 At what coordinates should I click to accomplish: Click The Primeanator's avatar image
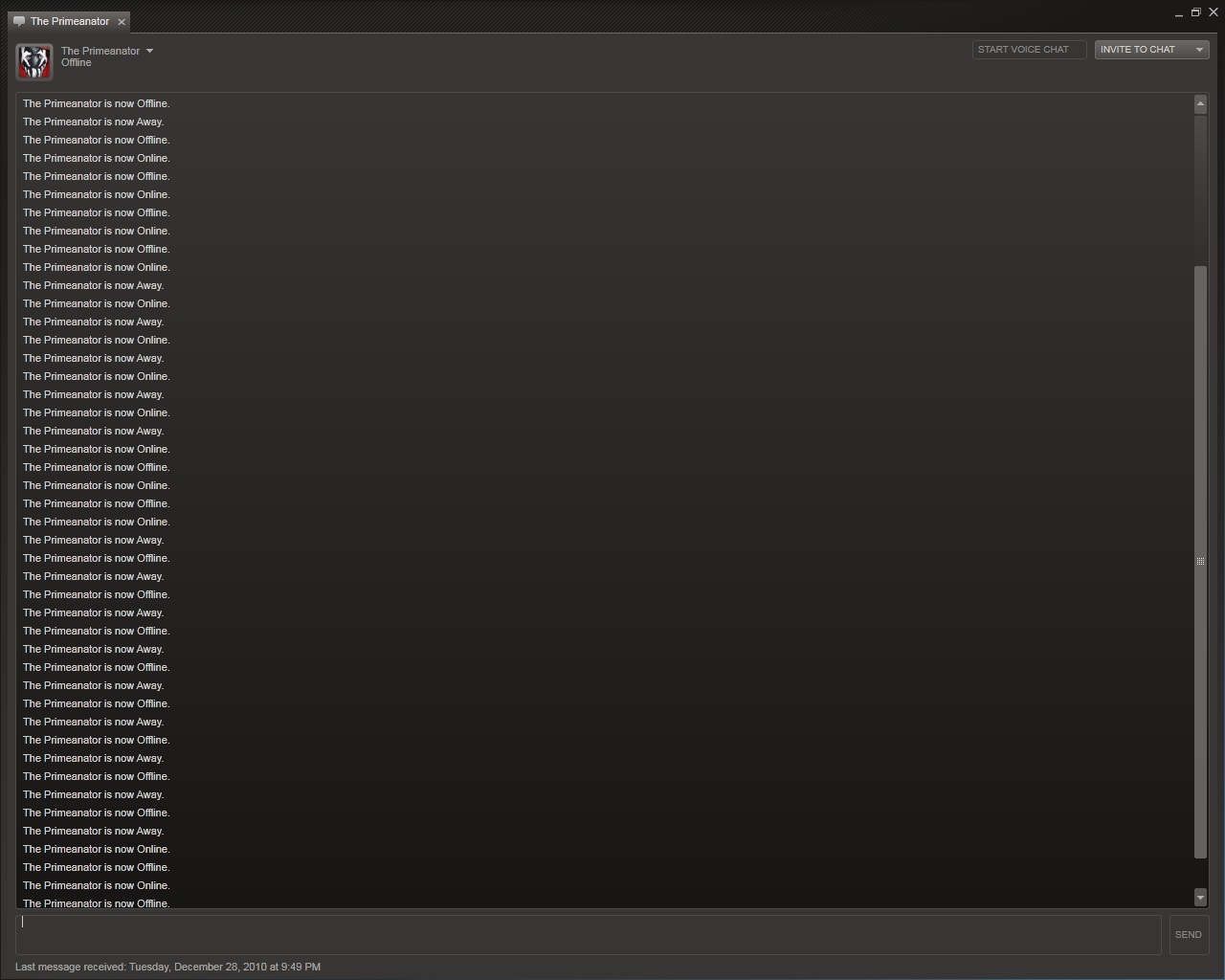pyautogui.click(x=33, y=61)
